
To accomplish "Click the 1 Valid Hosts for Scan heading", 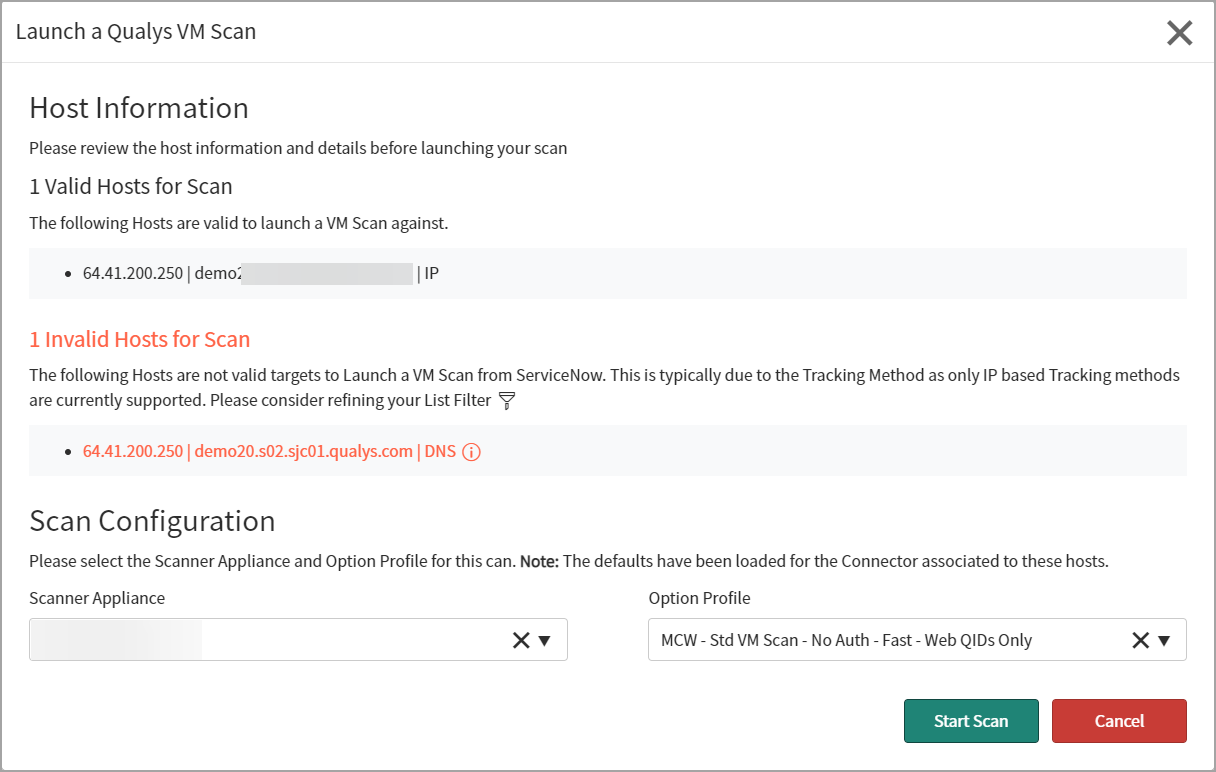I will click(131, 186).
